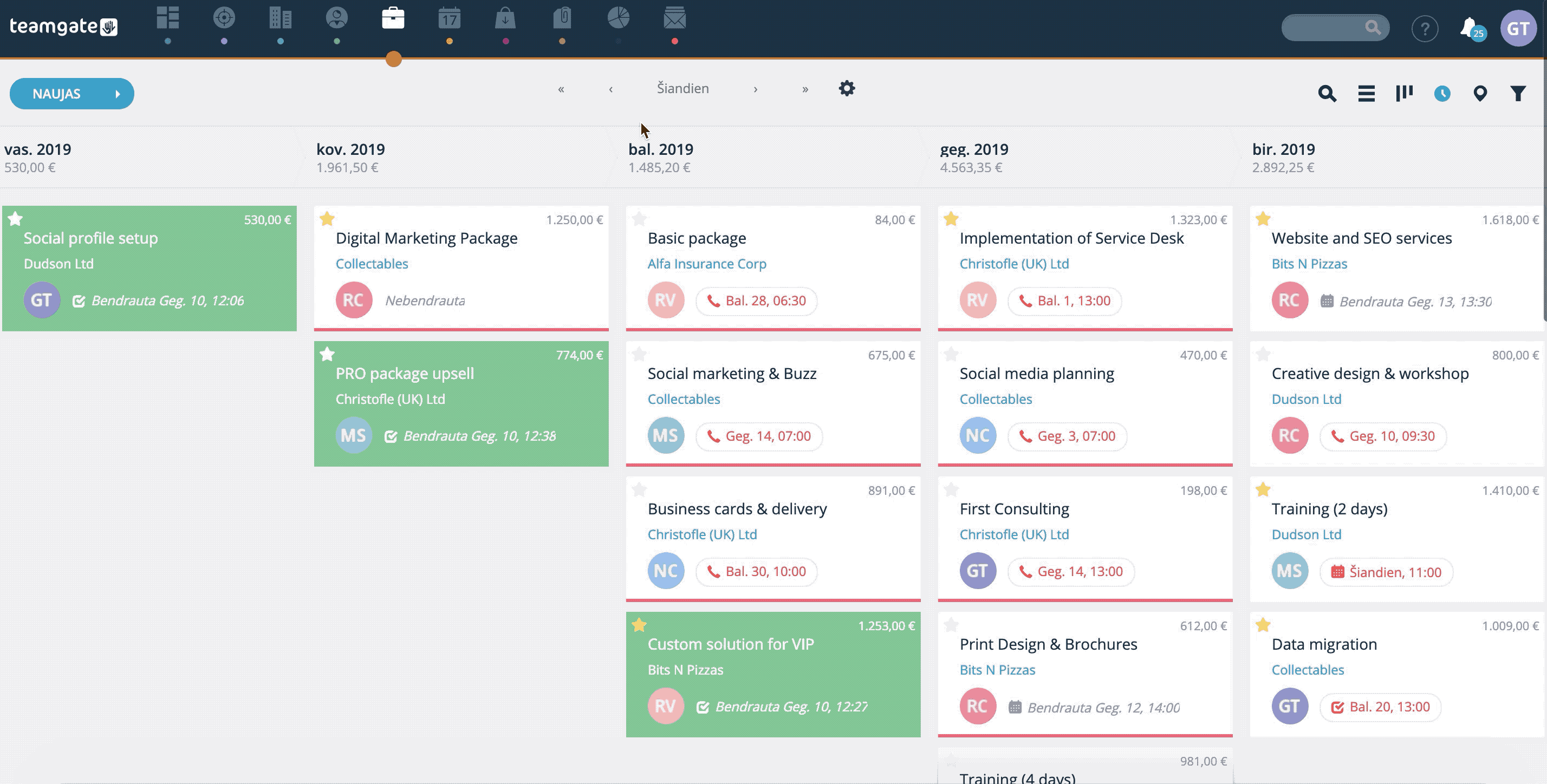
Task: Open the GT user profile avatar
Action: [x=1518, y=28]
